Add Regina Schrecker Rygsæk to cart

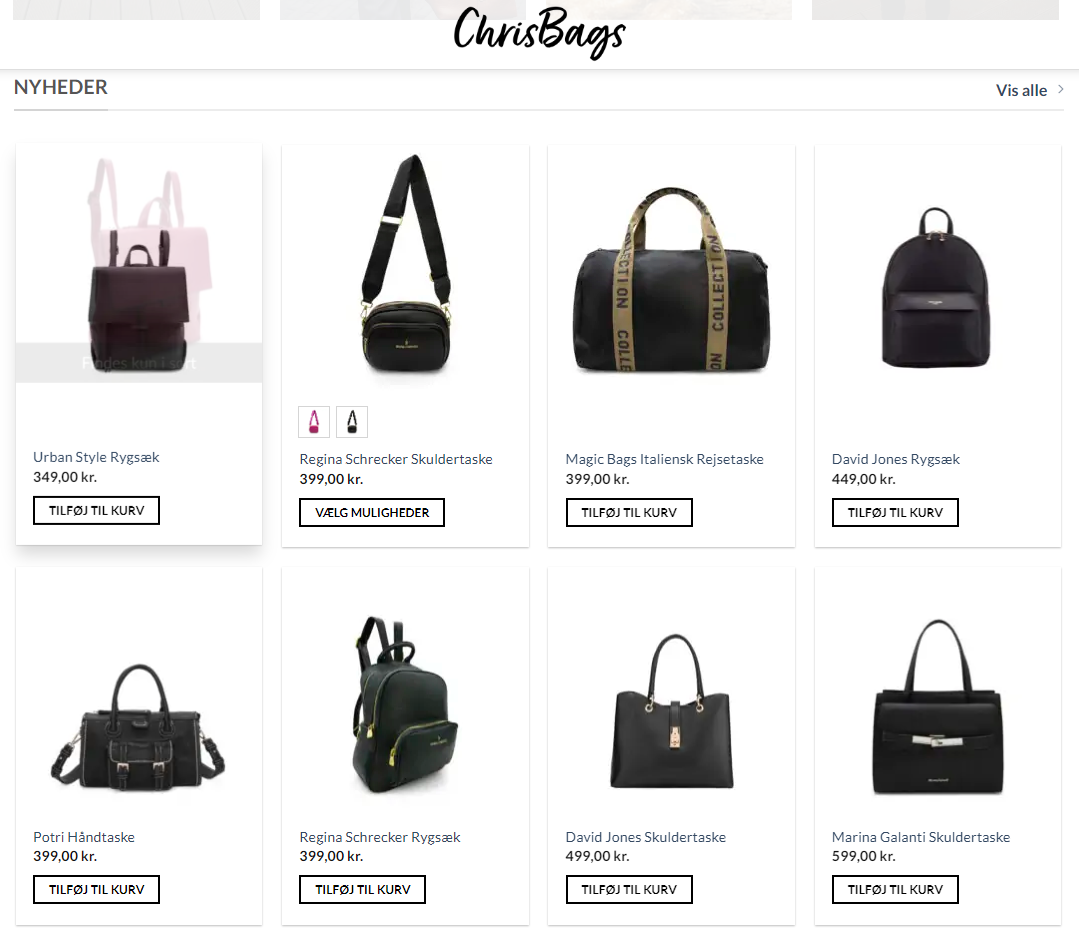363,889
